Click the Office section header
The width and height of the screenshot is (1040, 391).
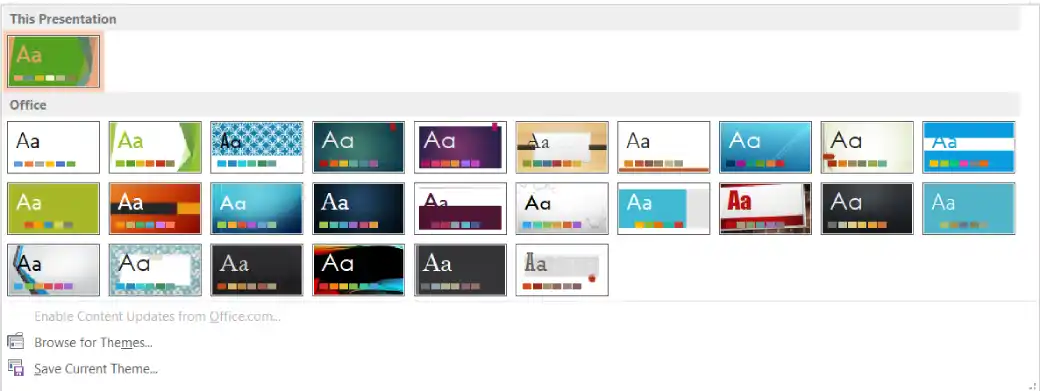(512, 105)
